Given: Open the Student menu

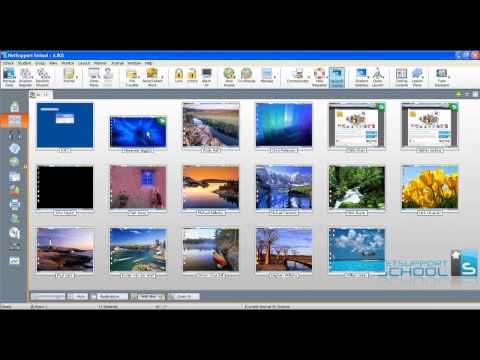Looking at the screenshot, I should pyautogui.click(x=24, y=63).
